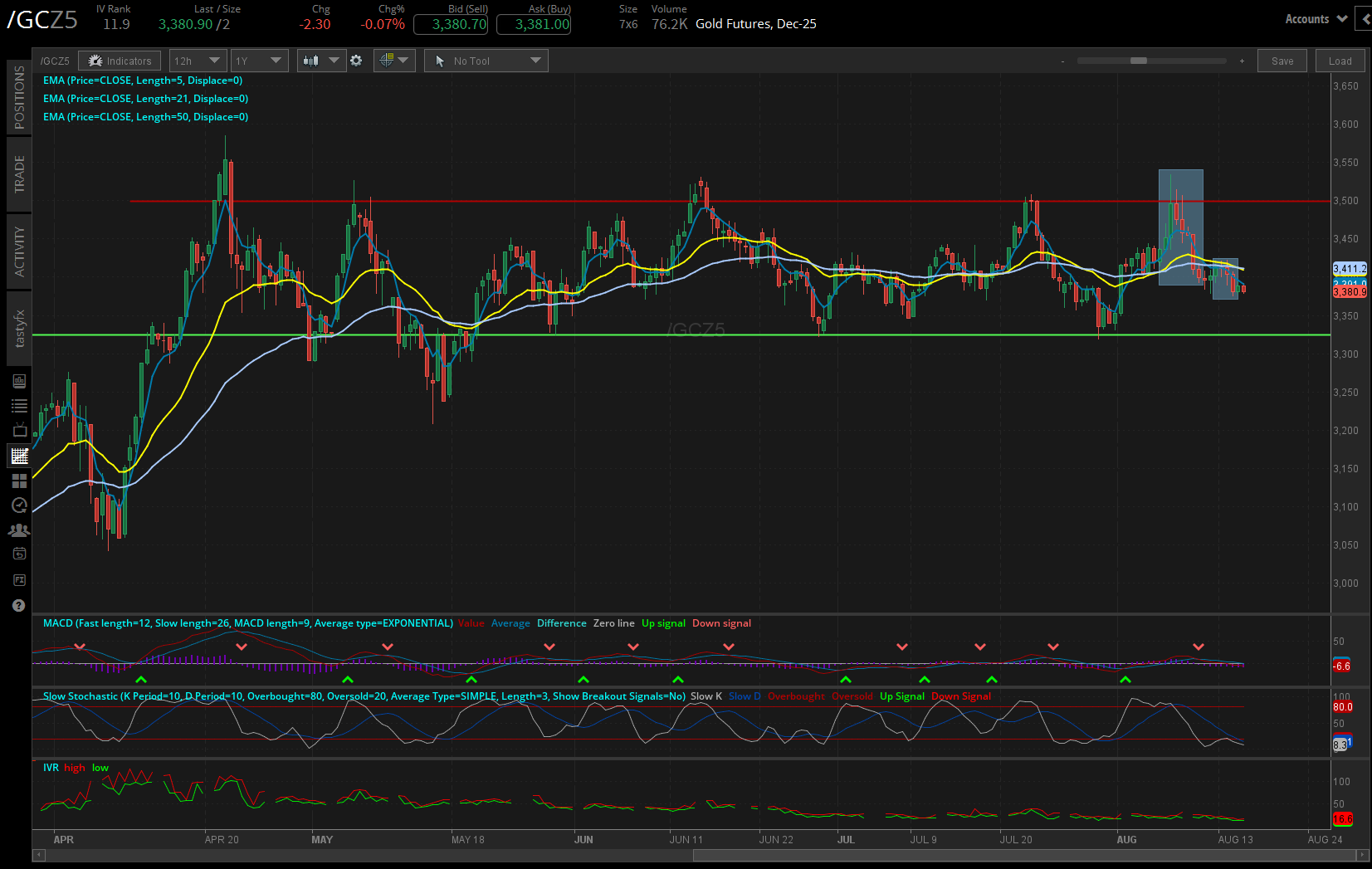
Task: Click the Indicators button
Action: point(119,60)
